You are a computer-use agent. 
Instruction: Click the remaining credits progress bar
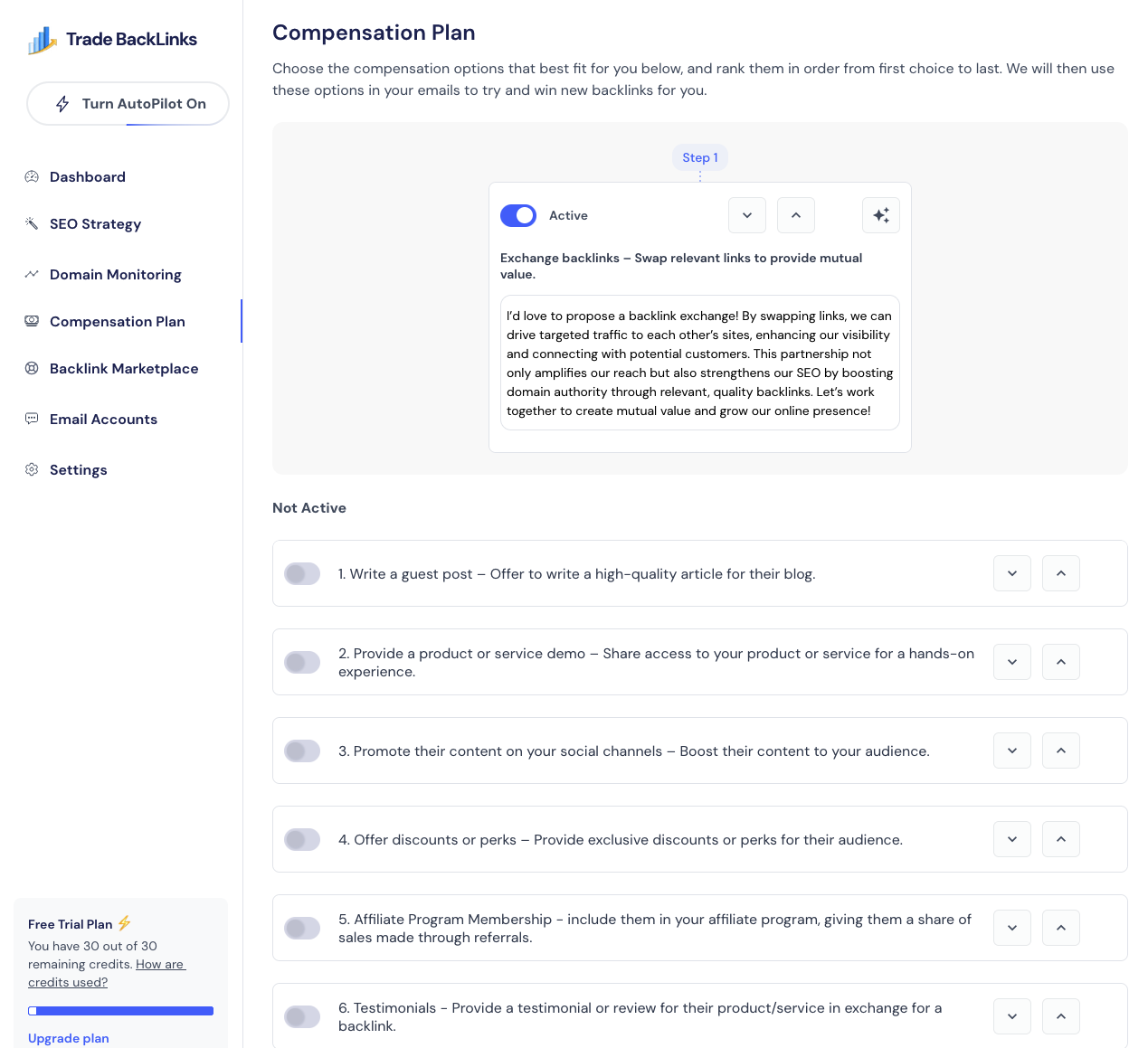121,1011
